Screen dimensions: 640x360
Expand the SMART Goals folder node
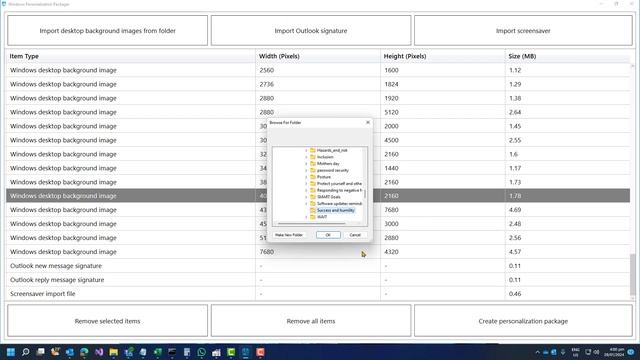coord(307,197)
